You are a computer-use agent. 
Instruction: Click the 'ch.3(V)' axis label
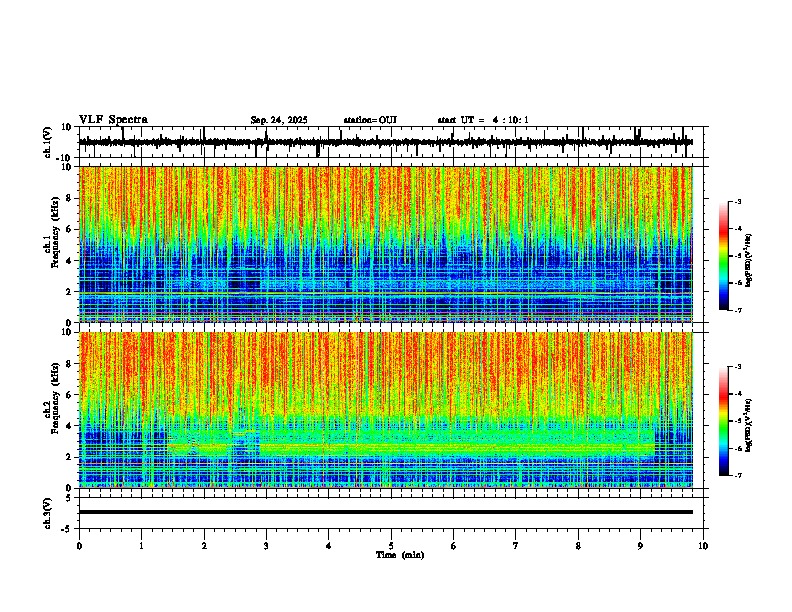point(48,513)
